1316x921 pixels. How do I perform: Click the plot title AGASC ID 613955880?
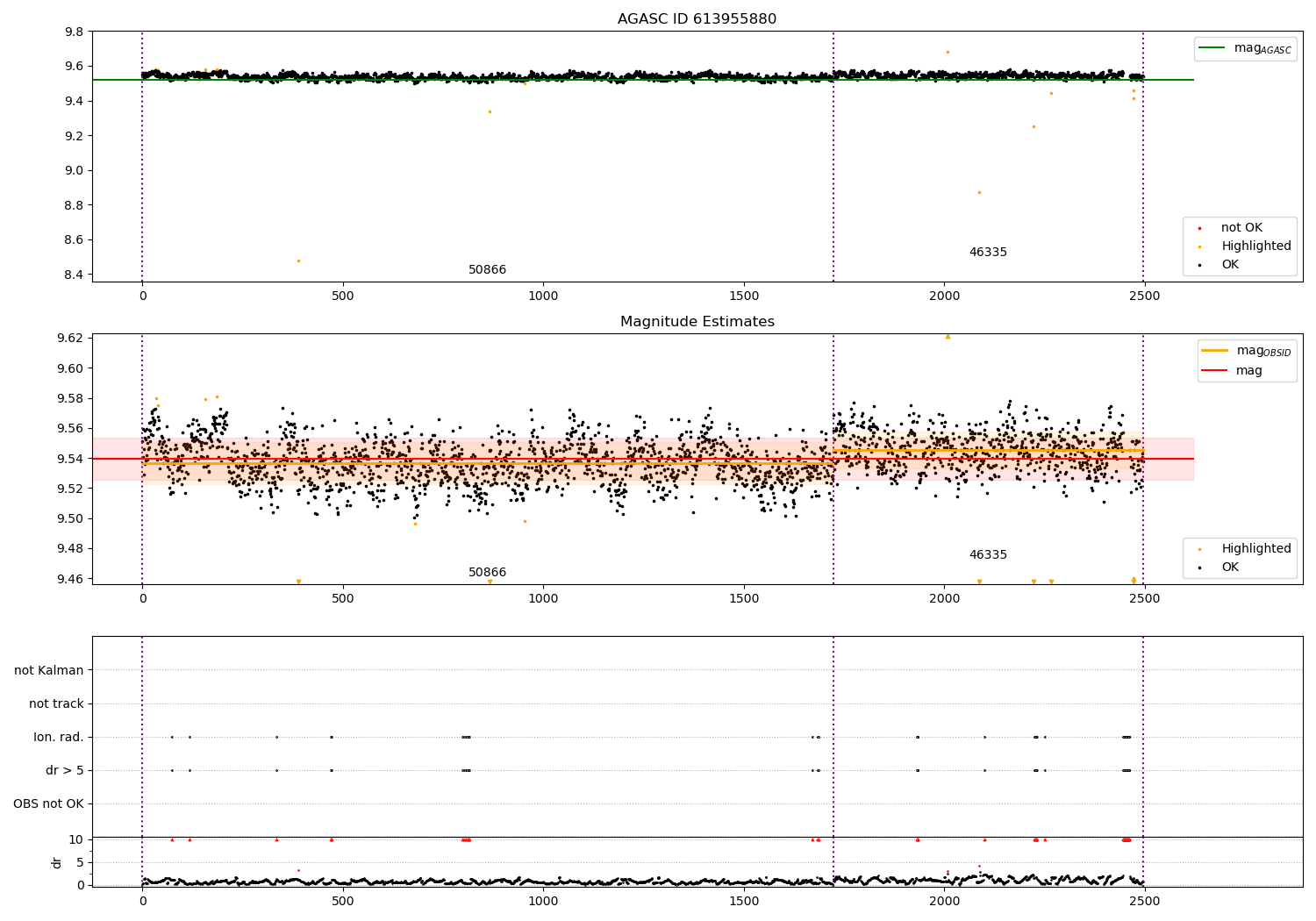tap(697, 19)
